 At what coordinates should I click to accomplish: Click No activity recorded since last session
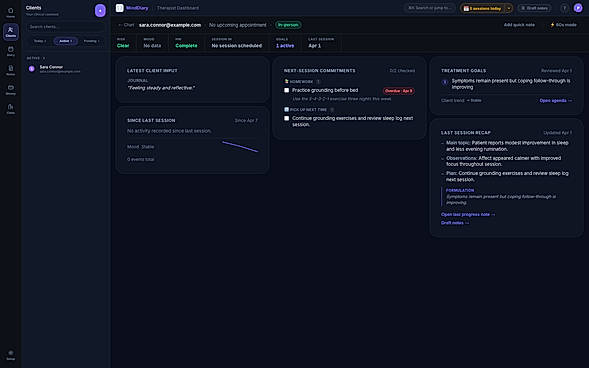(169, 131)
